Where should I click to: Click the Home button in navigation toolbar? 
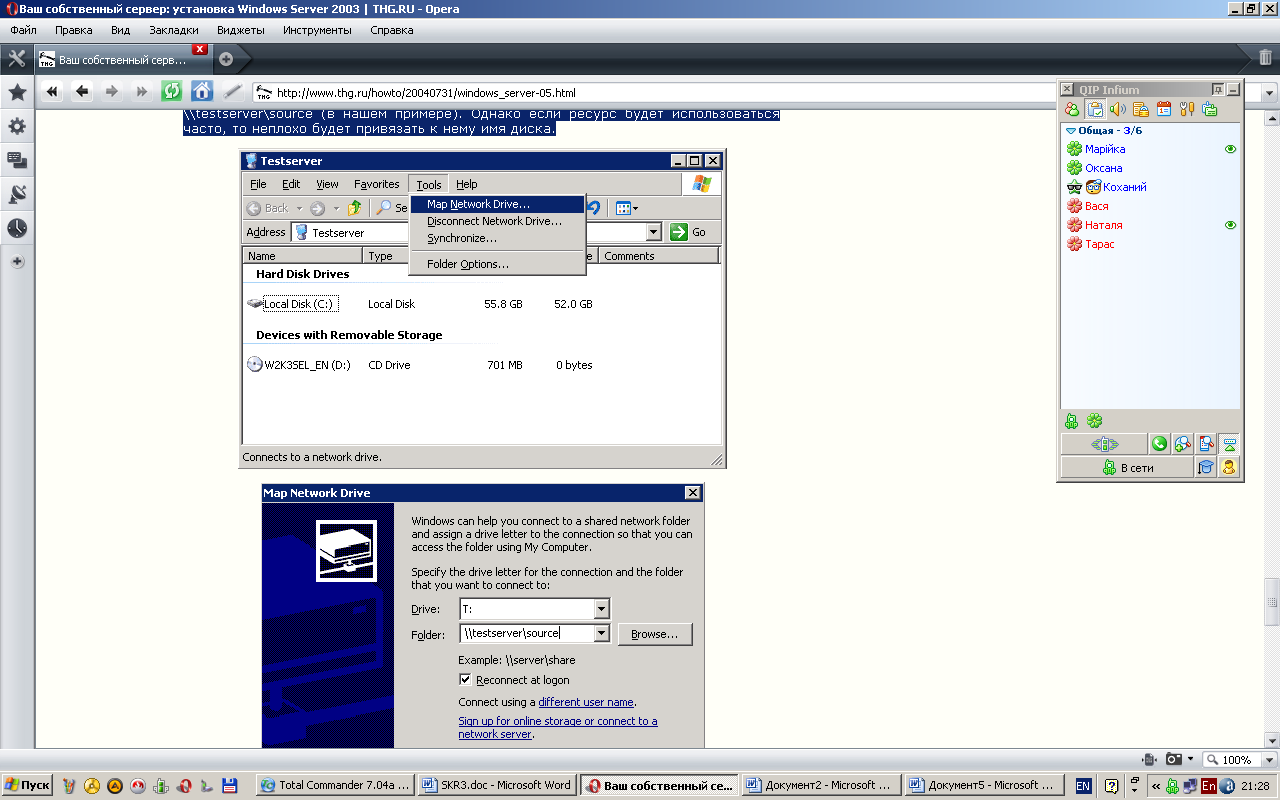(202, 91)
